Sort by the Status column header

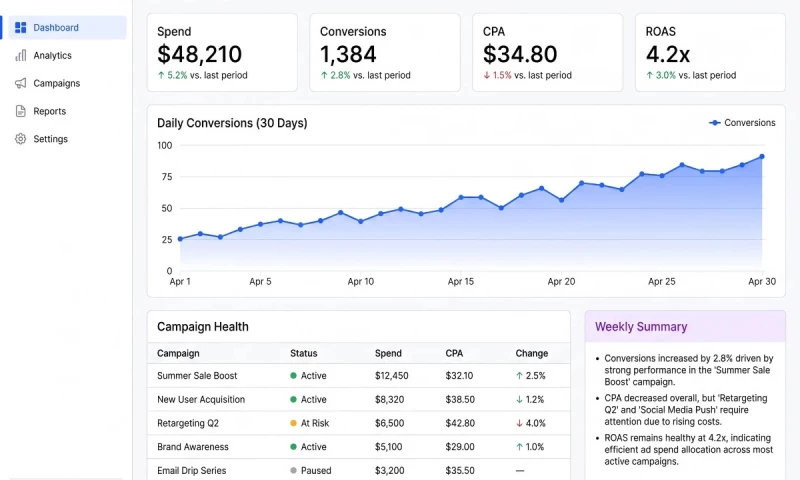[x=304, y=353]
